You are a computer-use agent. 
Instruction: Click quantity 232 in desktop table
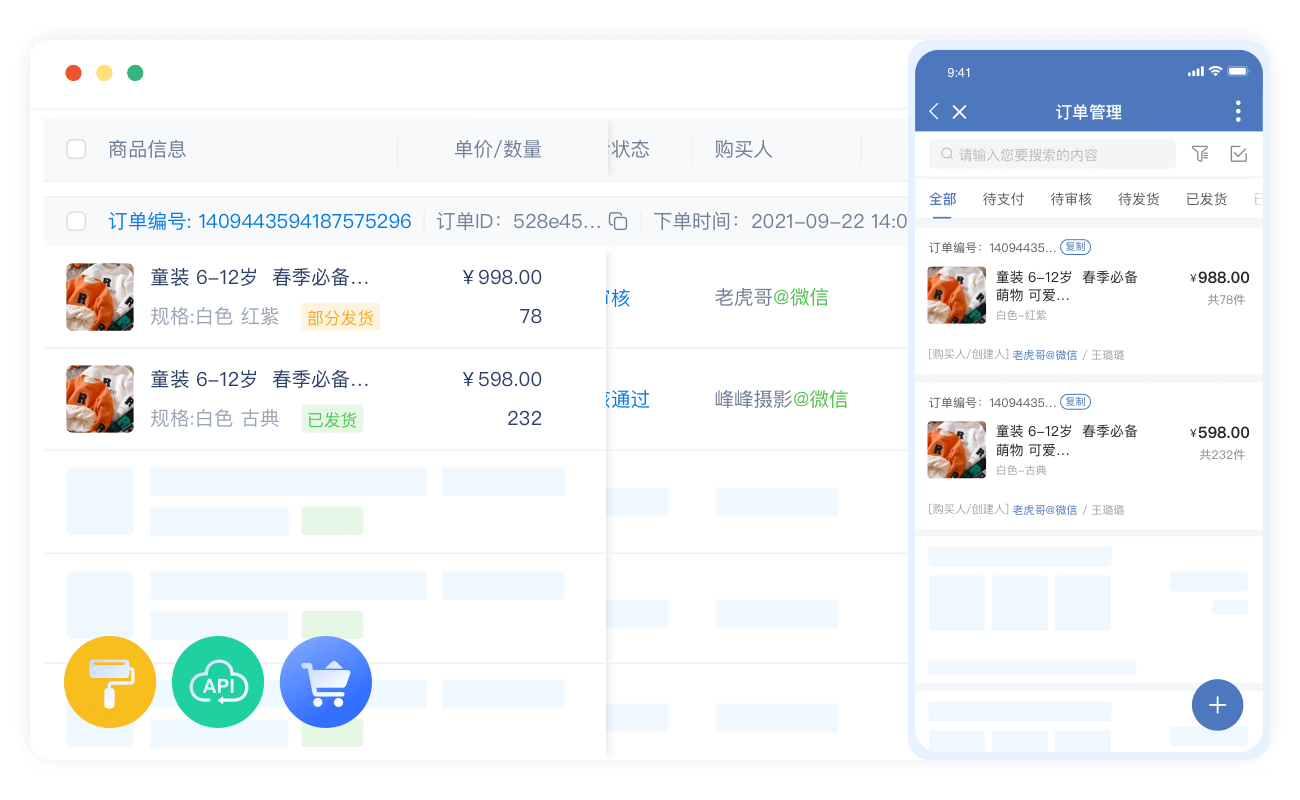(524, 418)
